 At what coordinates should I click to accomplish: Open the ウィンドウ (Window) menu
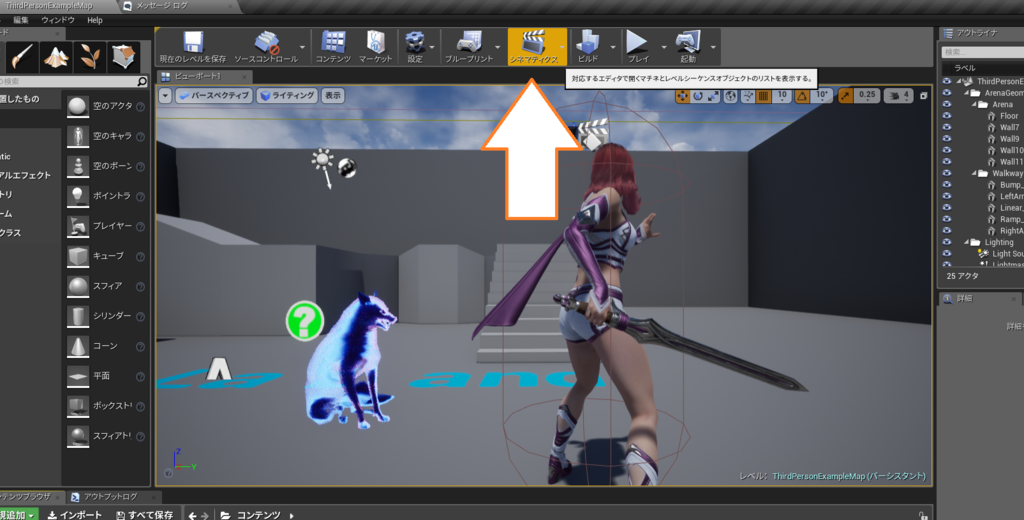(x=58, y=20)
